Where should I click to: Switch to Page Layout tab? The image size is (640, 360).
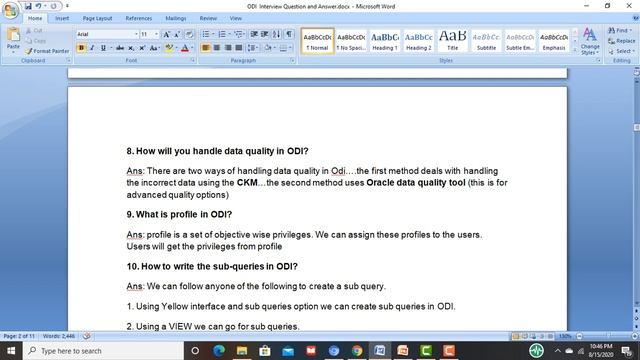click(97, 18)
